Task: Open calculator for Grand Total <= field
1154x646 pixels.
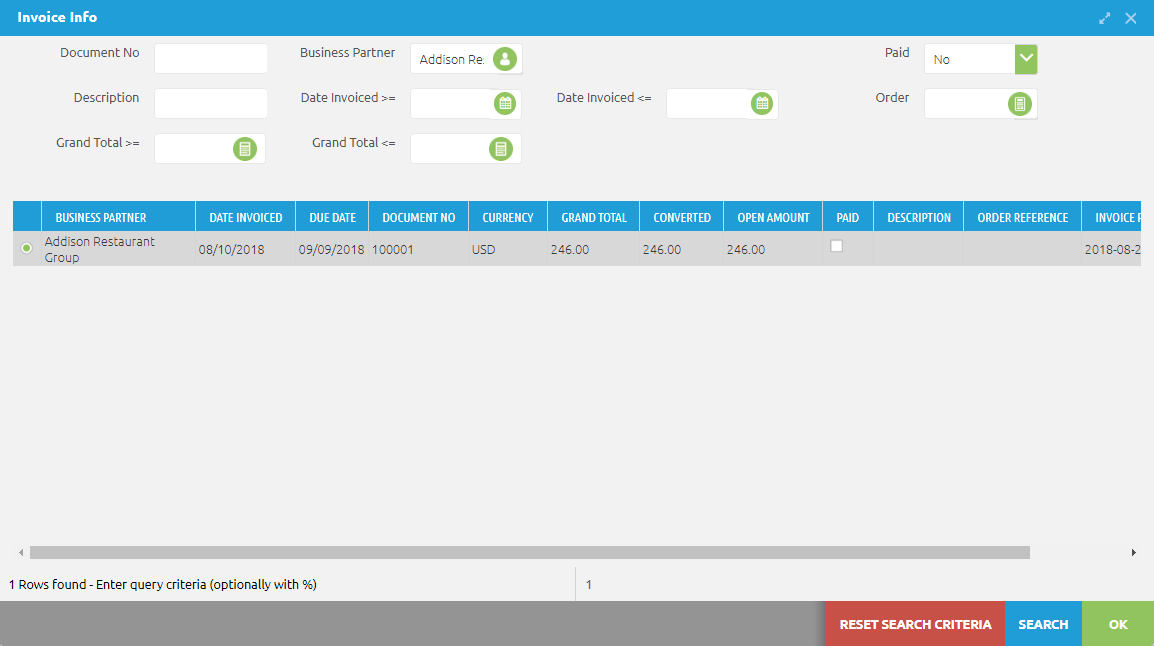Action: click(x=501, y=149)
